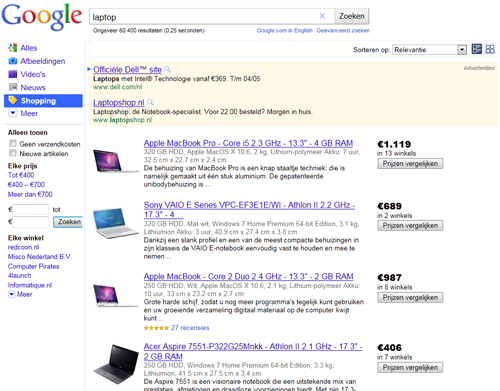
Task: Click the price range Zoeken button
Action: pos(68,222)
